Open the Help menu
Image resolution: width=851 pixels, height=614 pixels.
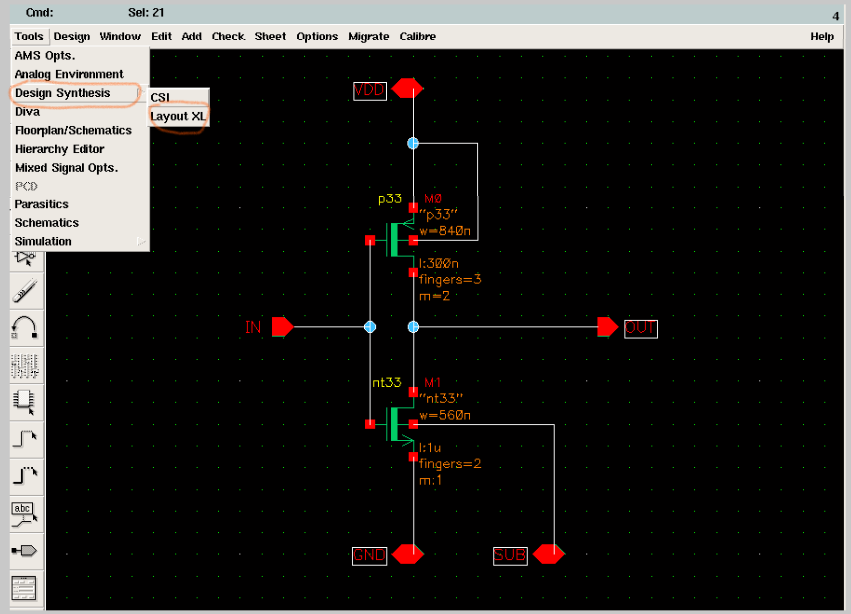coord(822,36)
